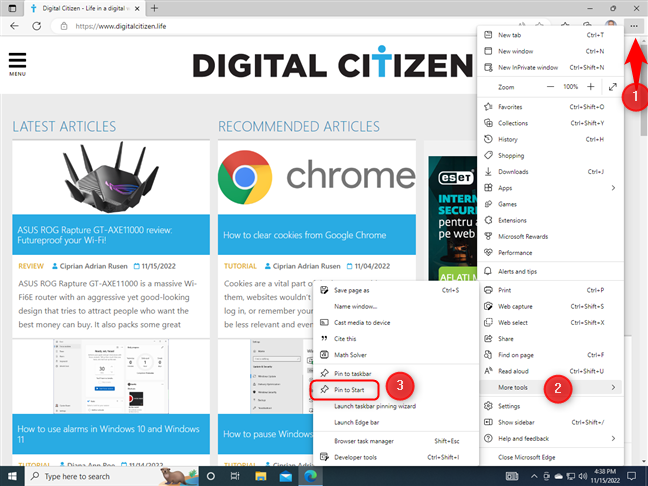Open a new tab with plus button
This screenshot has height=486, width=648.
point(154,8)
